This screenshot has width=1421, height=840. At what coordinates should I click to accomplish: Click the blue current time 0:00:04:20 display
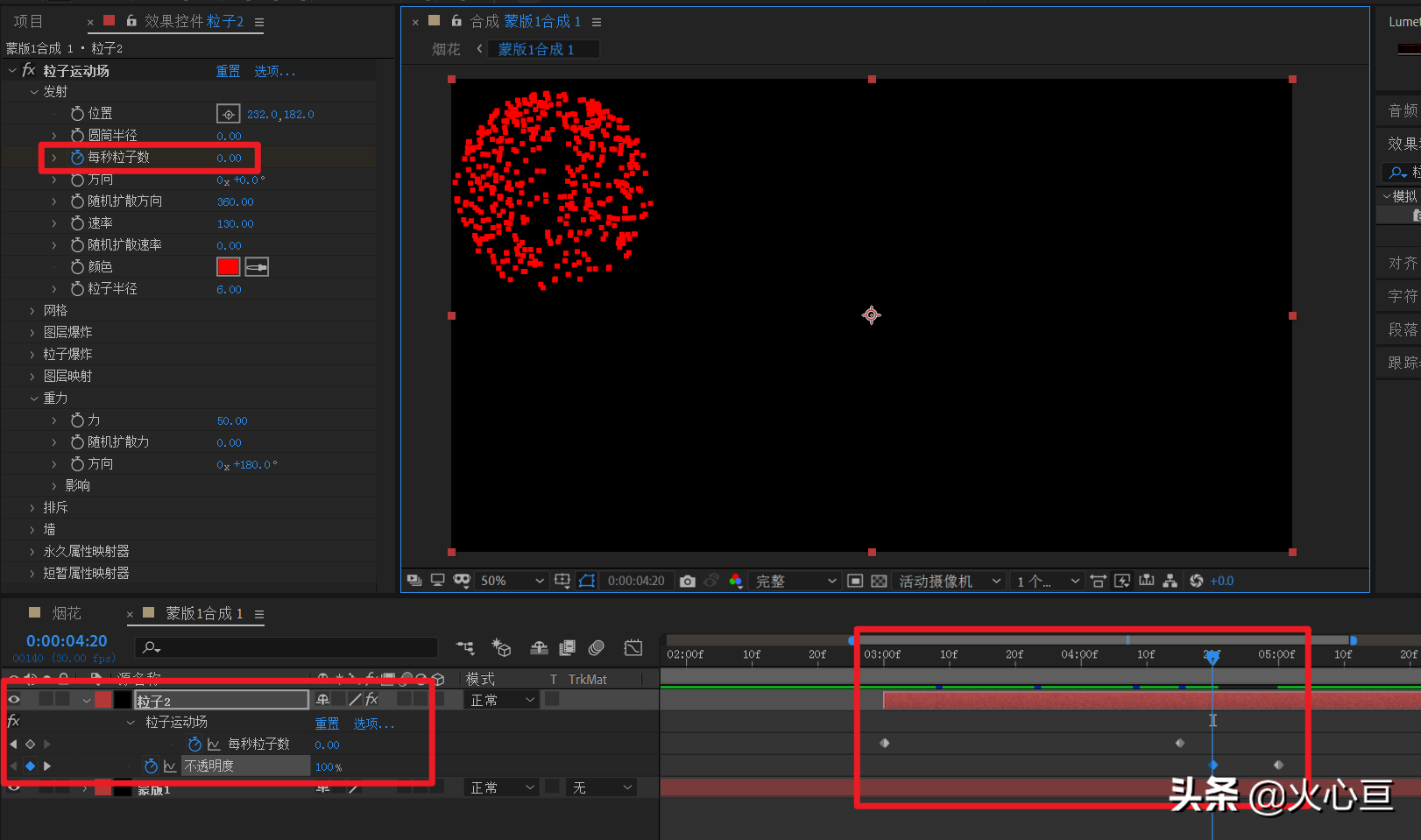coord(67,641)
